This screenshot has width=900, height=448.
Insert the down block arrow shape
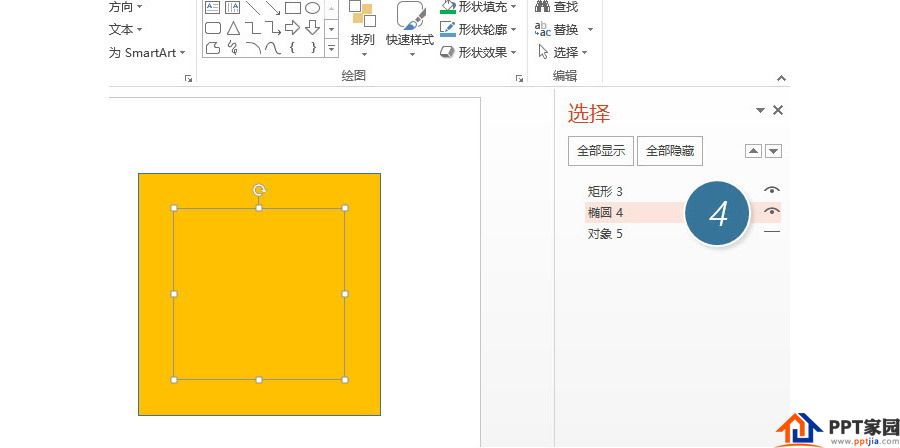(312, 27)
